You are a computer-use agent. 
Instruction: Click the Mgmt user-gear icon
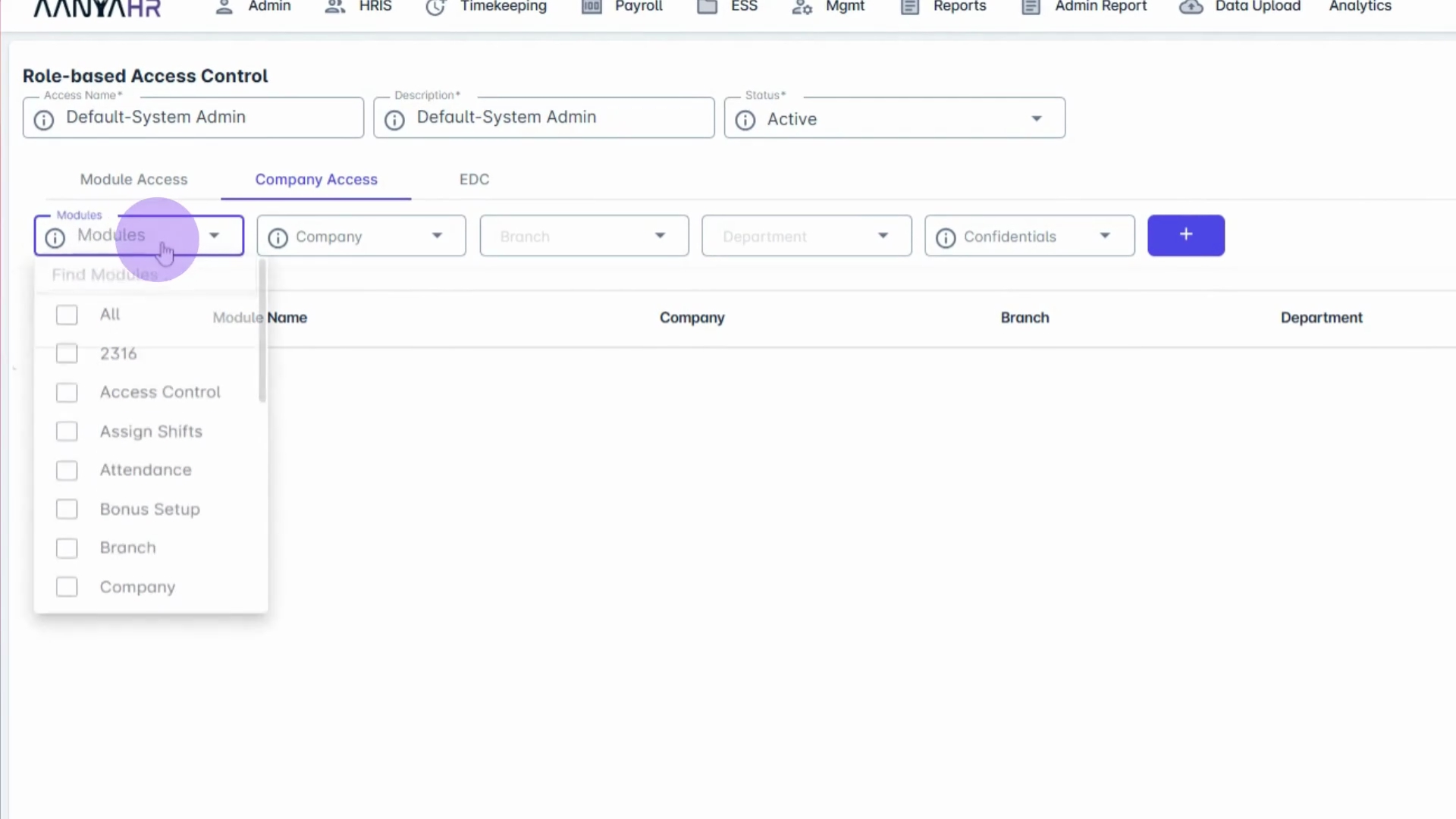tap(802, 7)
